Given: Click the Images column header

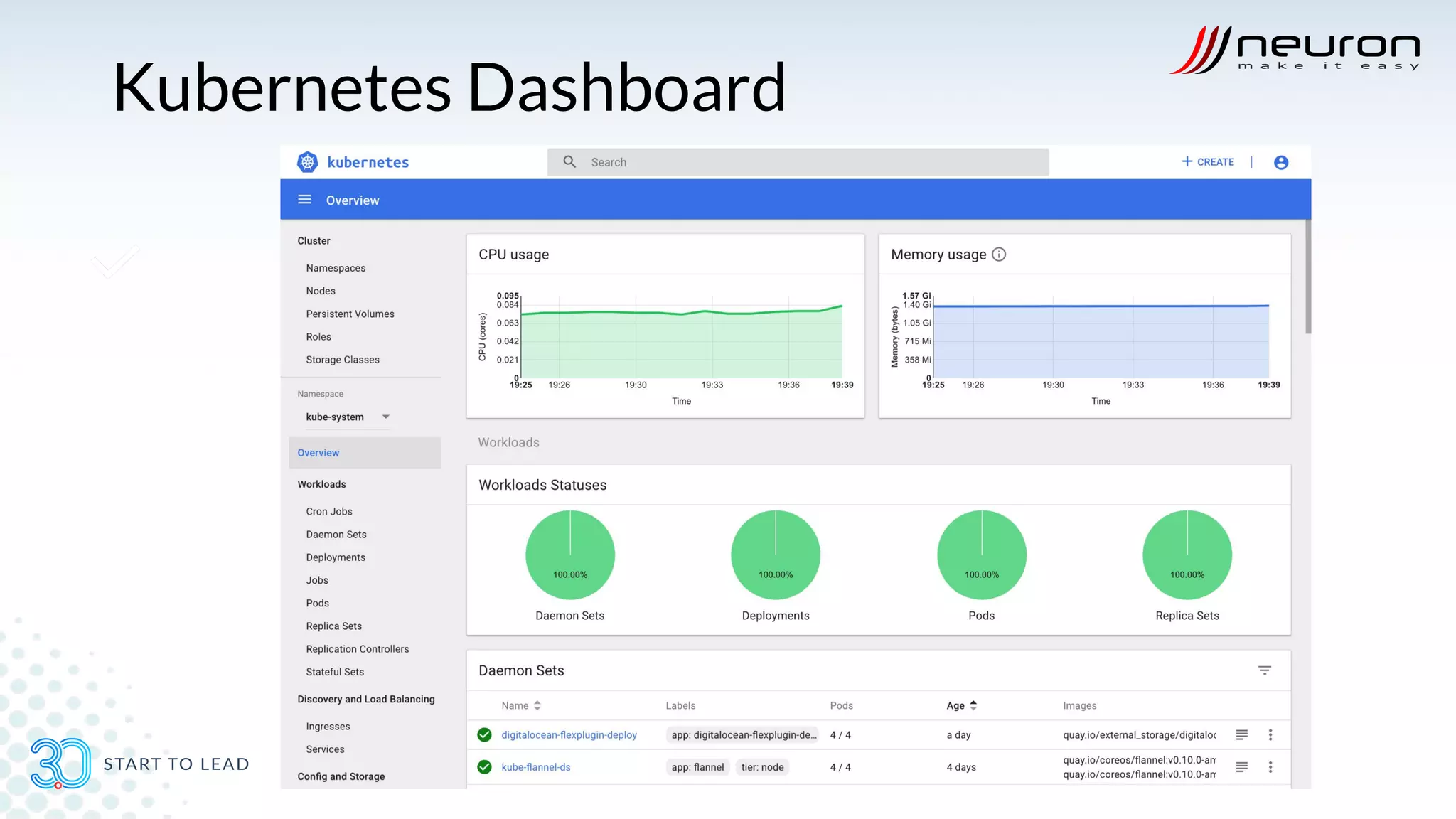Looking at the screenshot, I should (1080, 706).
